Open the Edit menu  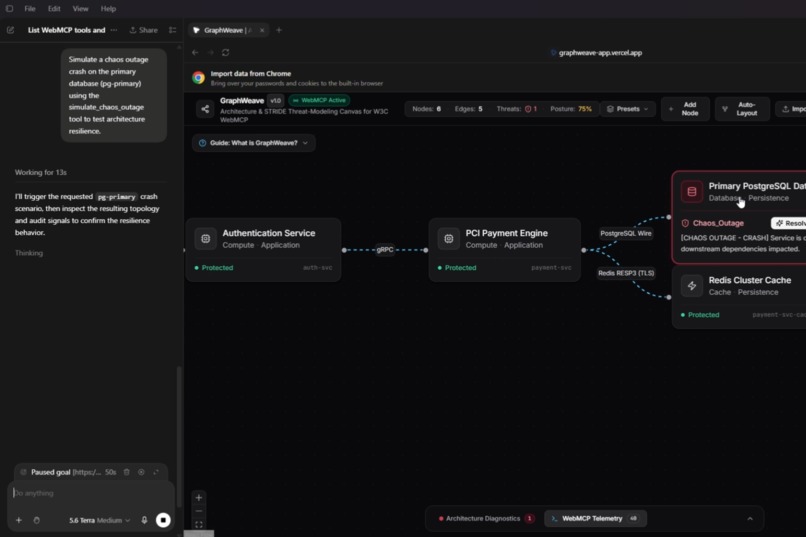point(54,9)
